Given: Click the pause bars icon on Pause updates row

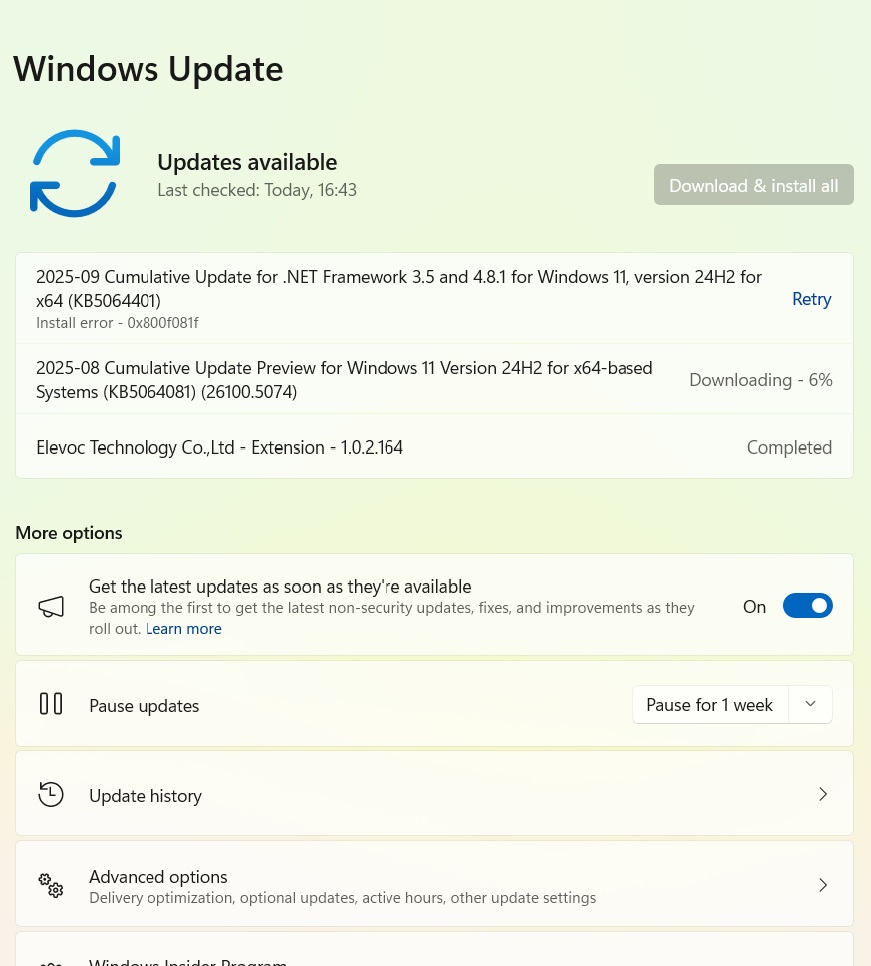Looking at the screenshot, I should pos(51,704).
